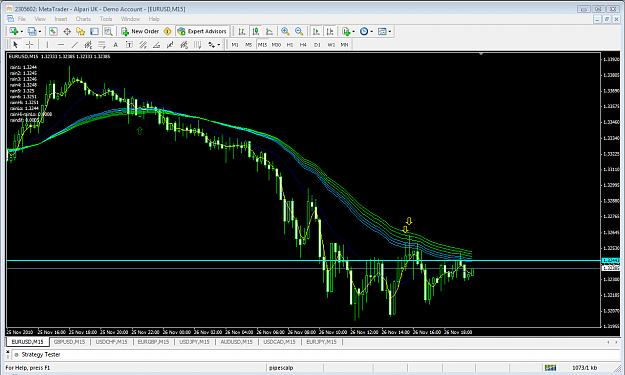The width and height of the screenshot is (625, 375).
Task: Open the Charts menu
Action: (x=83, y=19)
